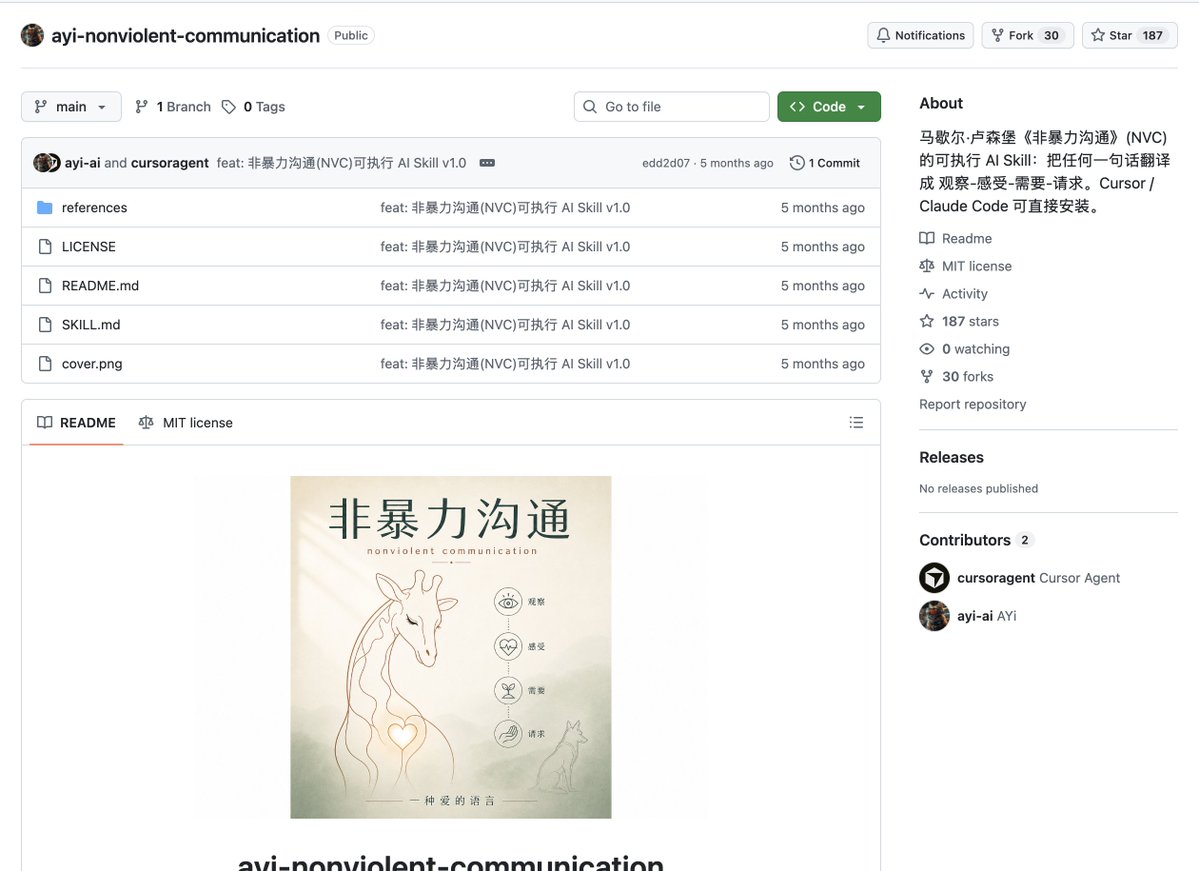Image resolution: width=1199 pixels, height=871 pixels.
Task: Click the branch icon beside 1 Branch
Action: pos(141,106)
